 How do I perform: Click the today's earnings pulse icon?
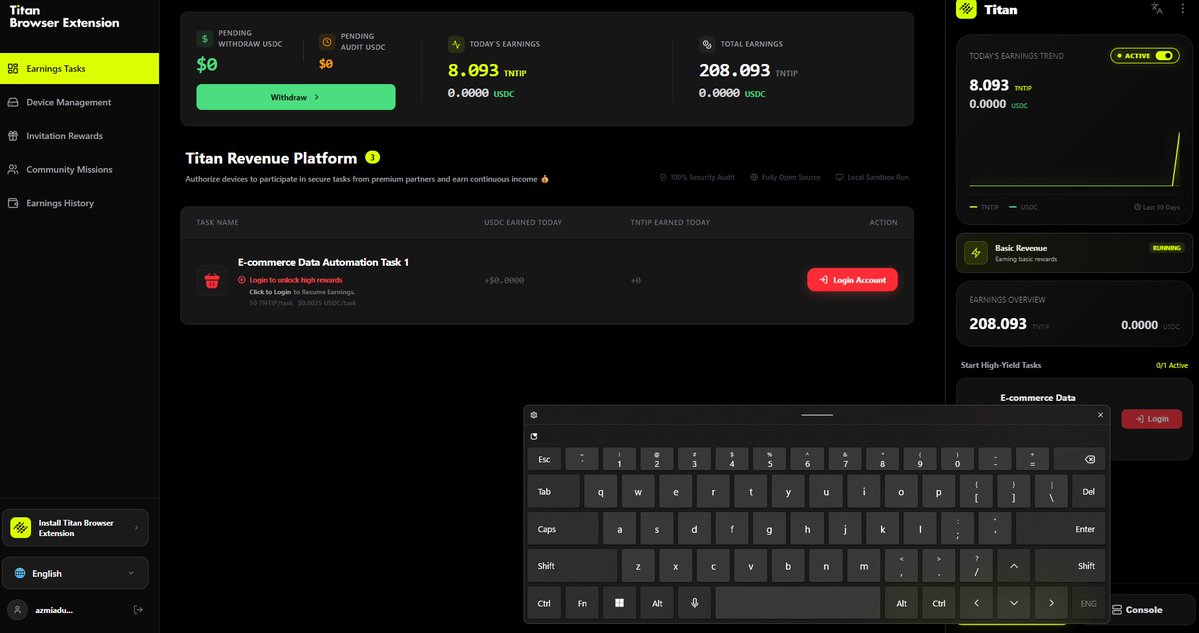point(456,44)
